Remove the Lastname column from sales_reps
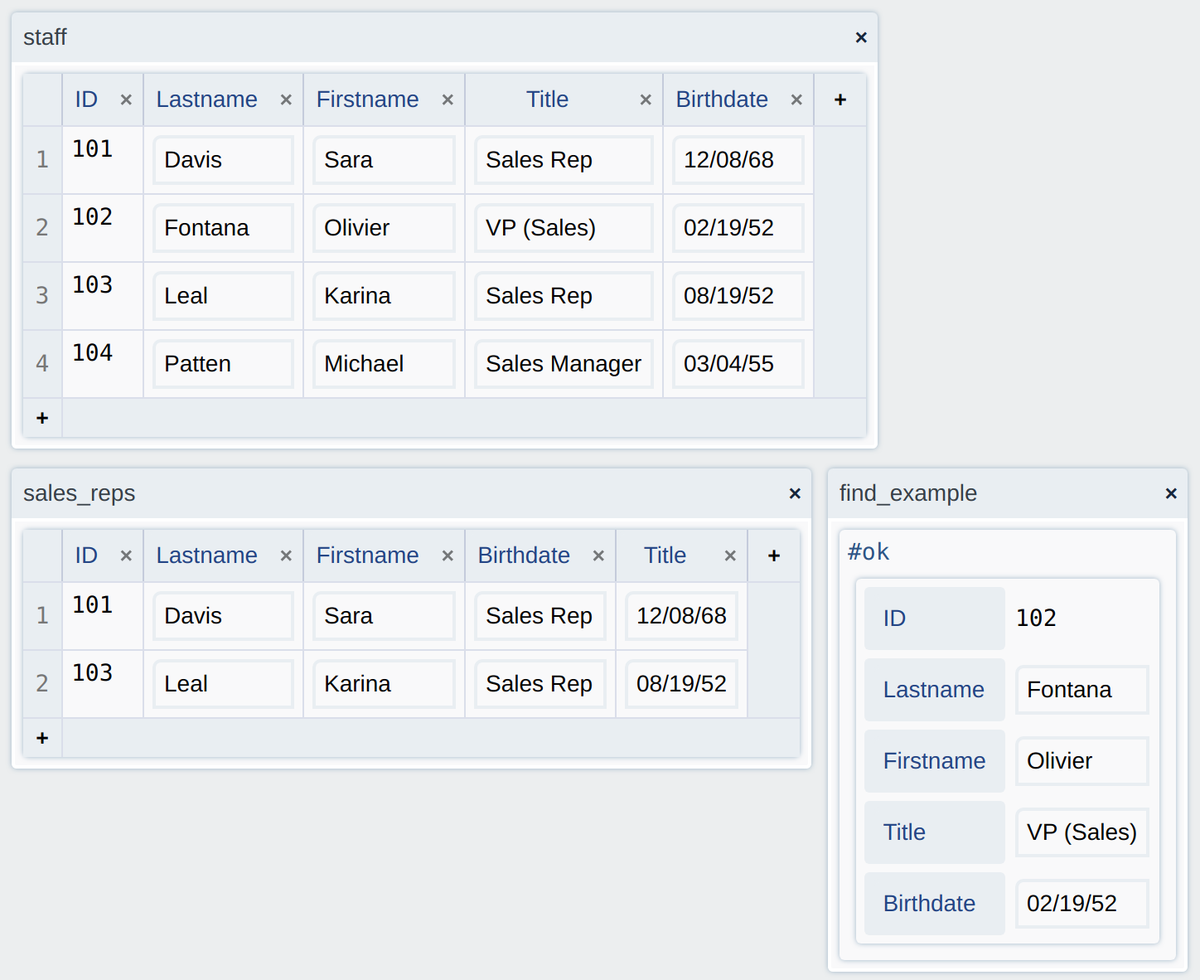 coord(286,555)
